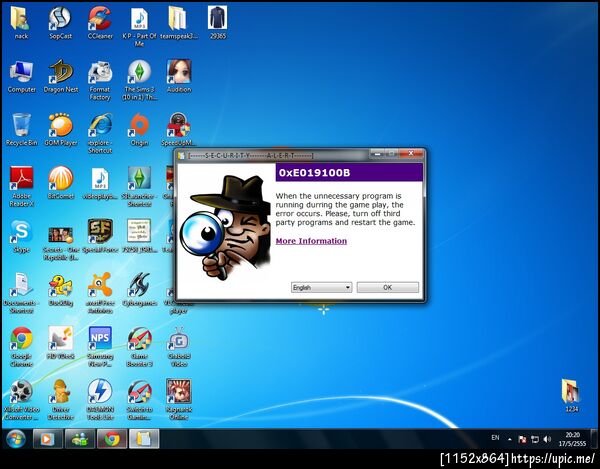Select the 29365 image file

pos(218,23)
